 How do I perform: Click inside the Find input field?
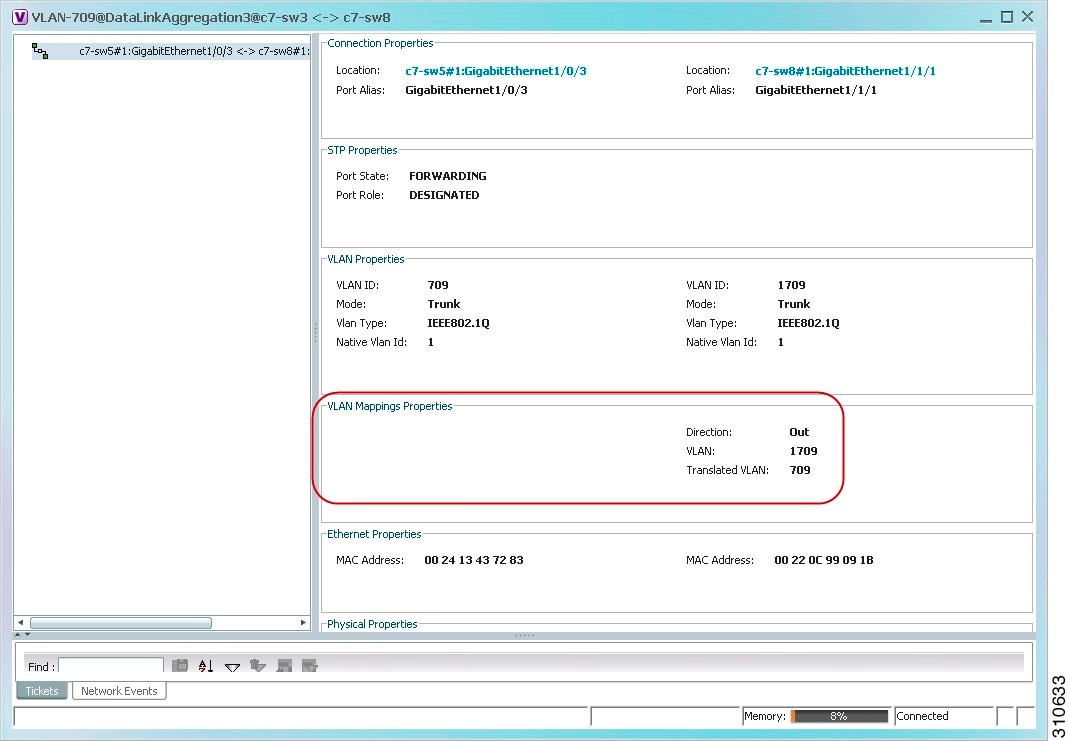pos(111,665)
